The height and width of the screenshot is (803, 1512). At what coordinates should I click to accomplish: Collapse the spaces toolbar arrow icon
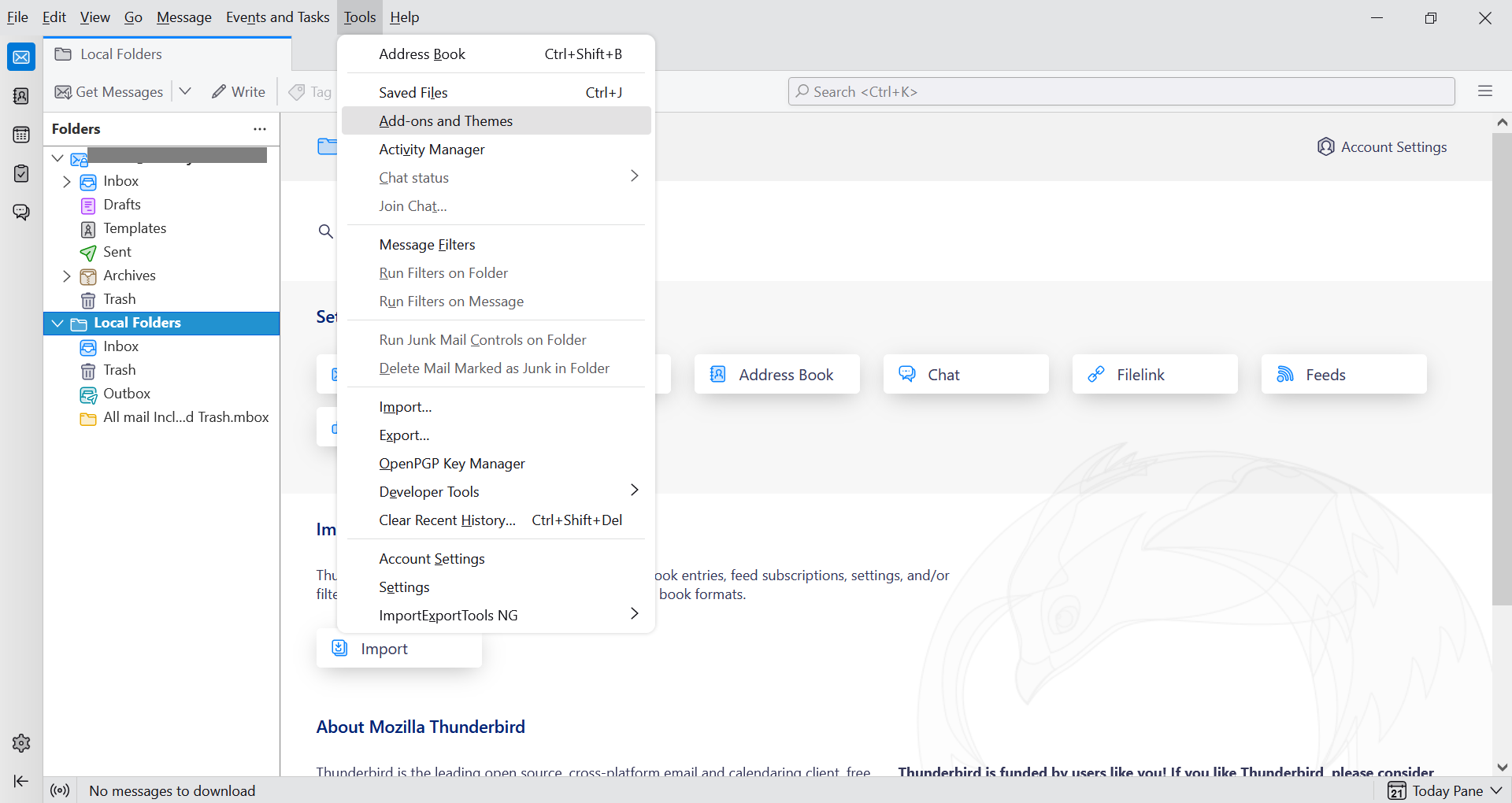tap(21, 781)
